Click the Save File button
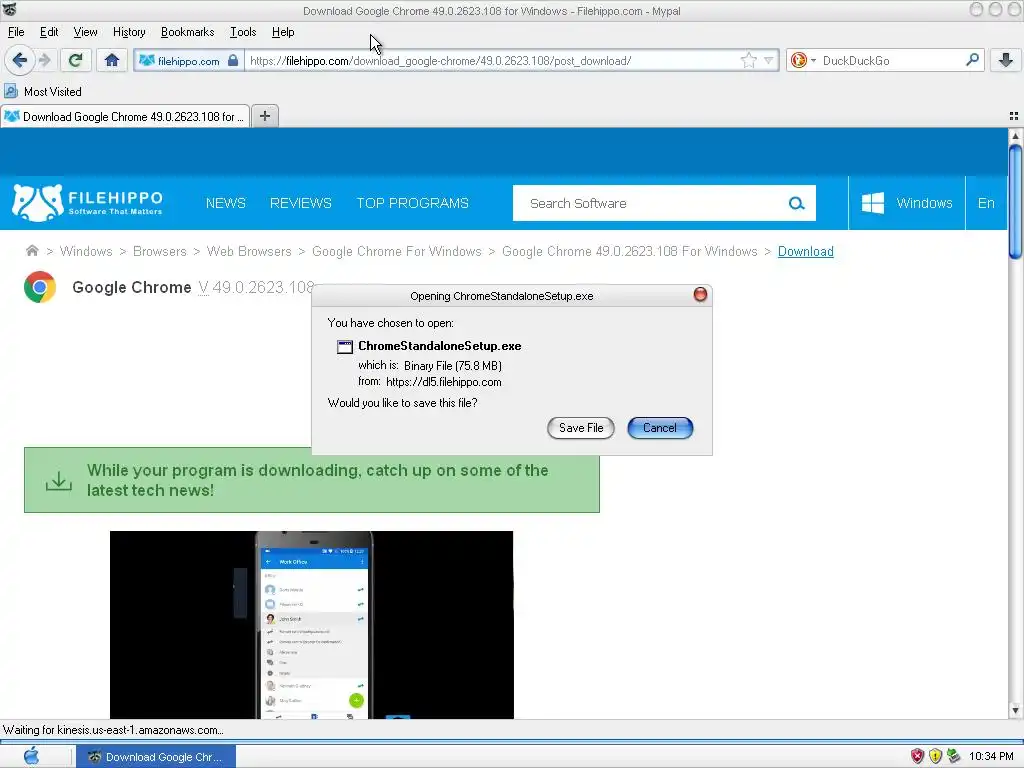The height and width of the screenshot is (768, 1024). (x=581, y=428)
